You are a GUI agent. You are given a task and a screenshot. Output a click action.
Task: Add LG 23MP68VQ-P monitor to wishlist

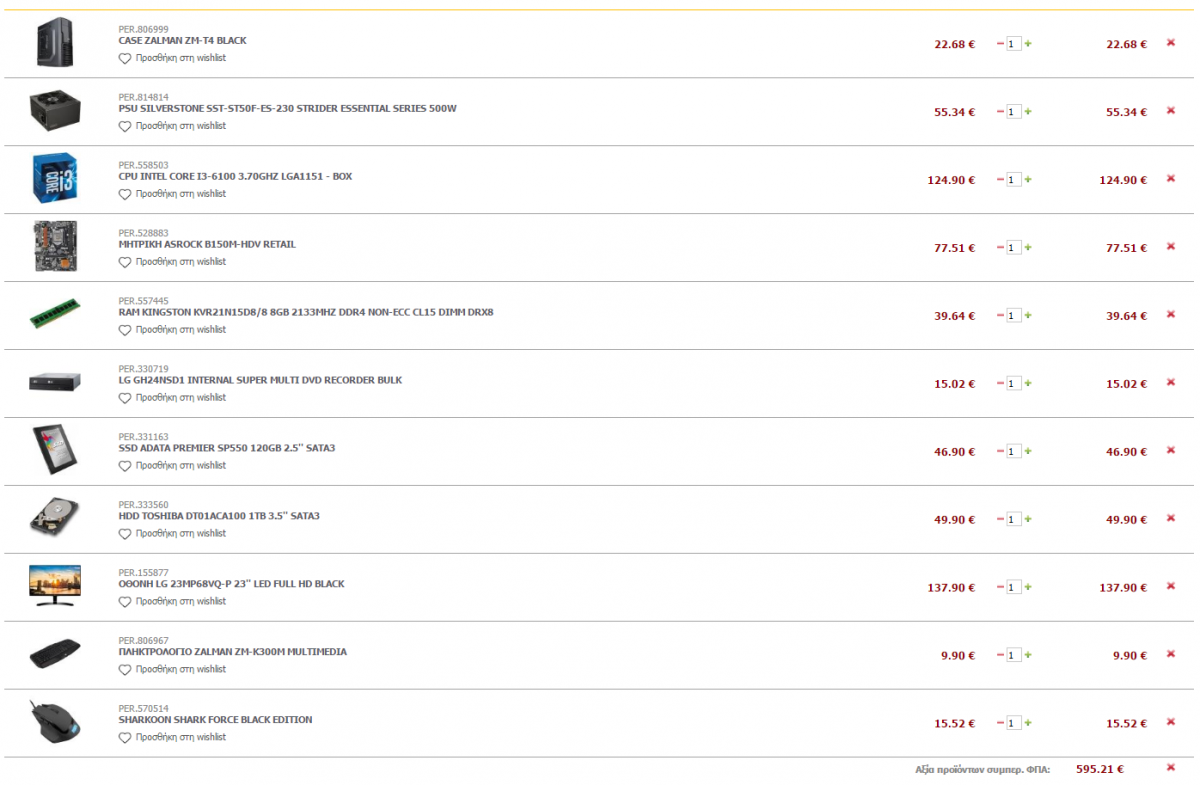172,602
